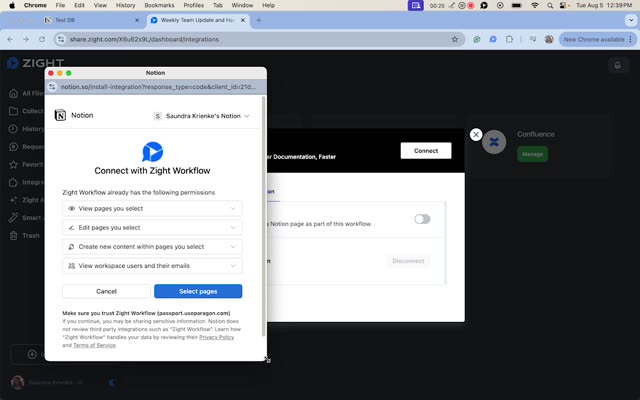Open the Chrome Profiles menu
Image resolution: width=640 pixels, height=400 pixels.
(193, 5)
